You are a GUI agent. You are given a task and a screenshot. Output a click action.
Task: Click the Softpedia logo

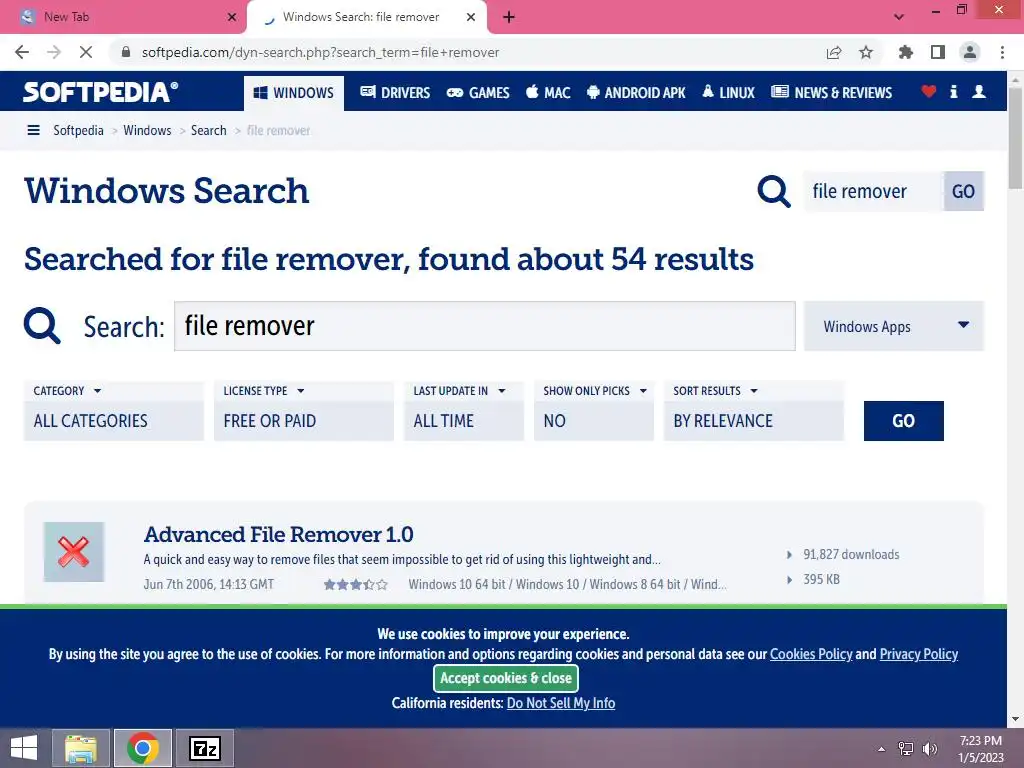click(x=101, y=92)
